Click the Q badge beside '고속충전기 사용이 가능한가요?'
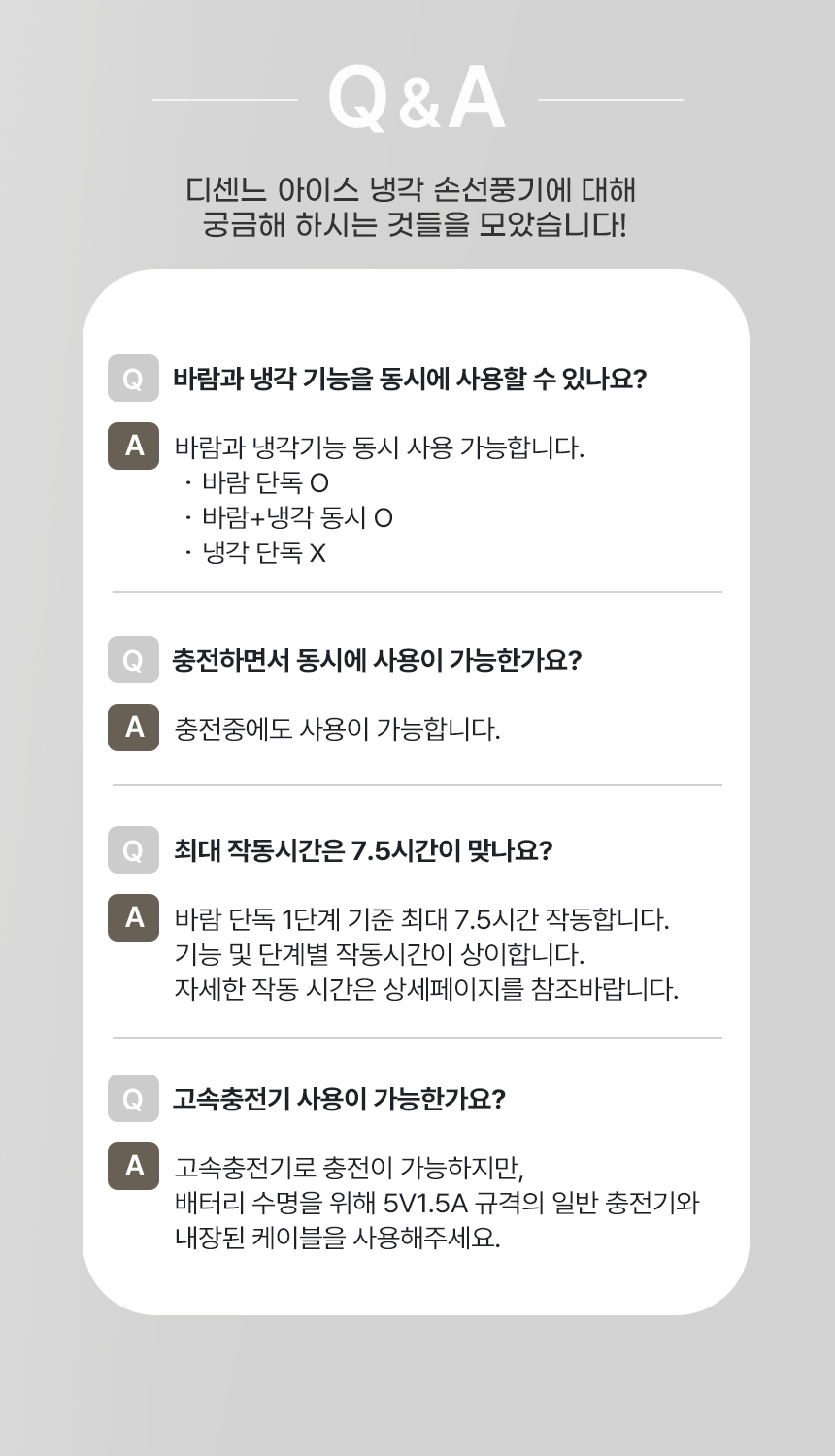 (133, 1099)
